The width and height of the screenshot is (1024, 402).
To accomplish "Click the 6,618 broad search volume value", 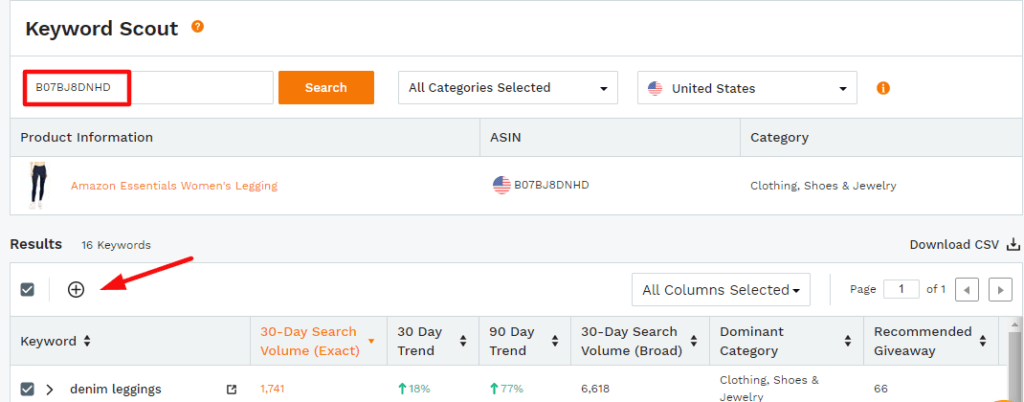I will (x=594, y=390).
